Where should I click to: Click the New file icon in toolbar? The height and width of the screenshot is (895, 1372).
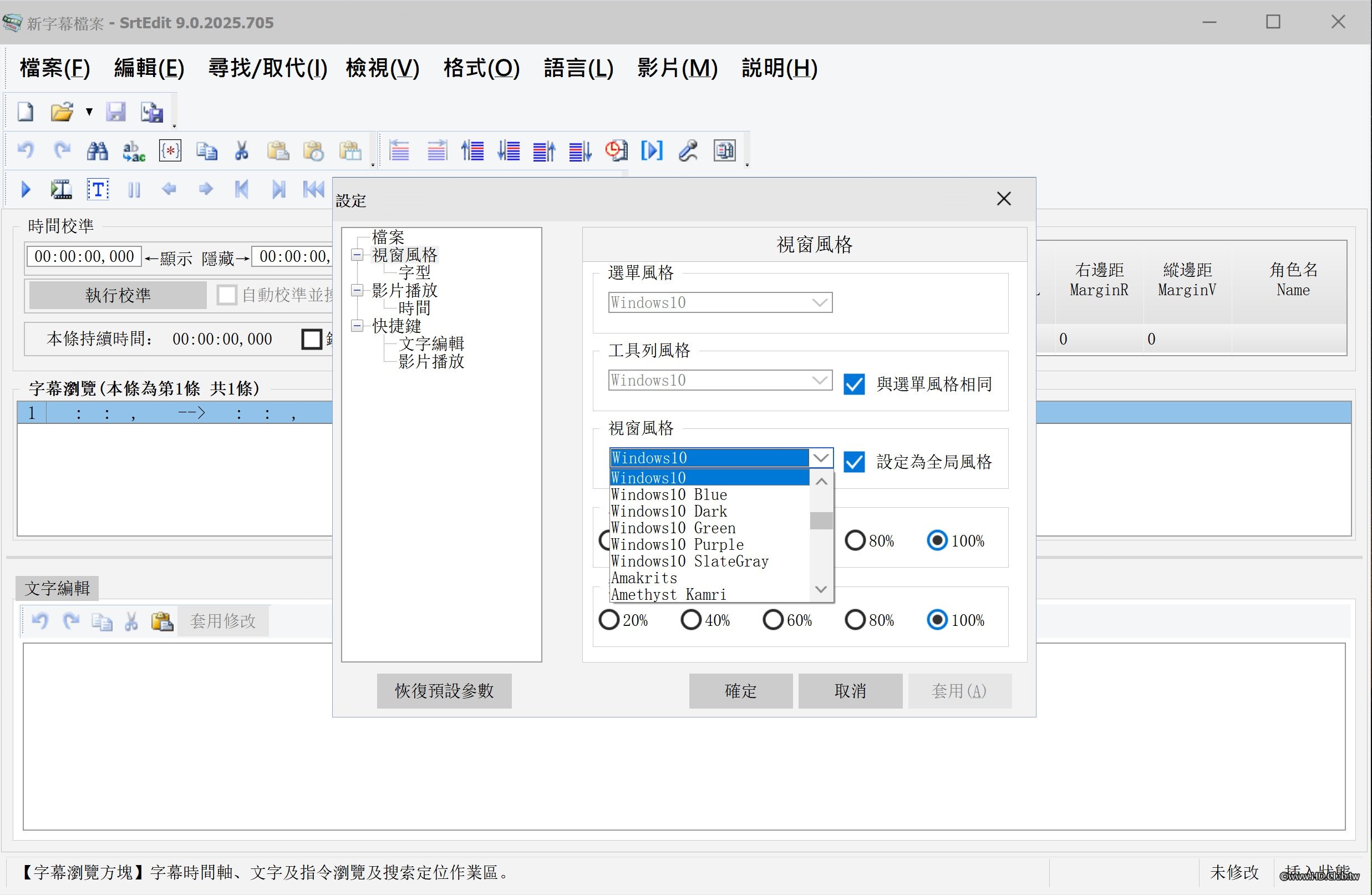click(x=26, y=112)
